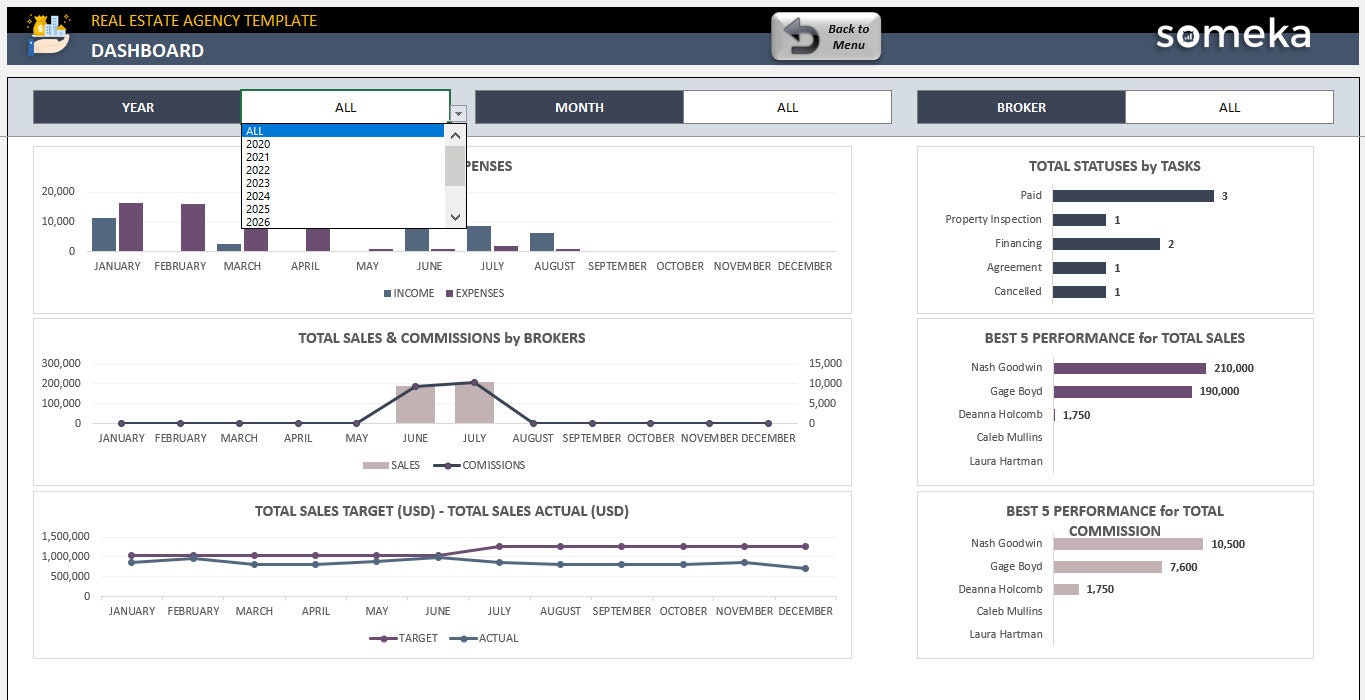The image size is (1365, 700).
Task: Click Nash Goodwin's 10,500 commission bar
Action: [1128, 544]
